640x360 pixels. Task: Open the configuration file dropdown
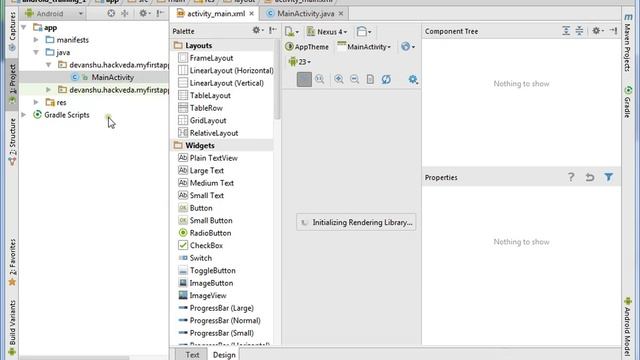292,32
